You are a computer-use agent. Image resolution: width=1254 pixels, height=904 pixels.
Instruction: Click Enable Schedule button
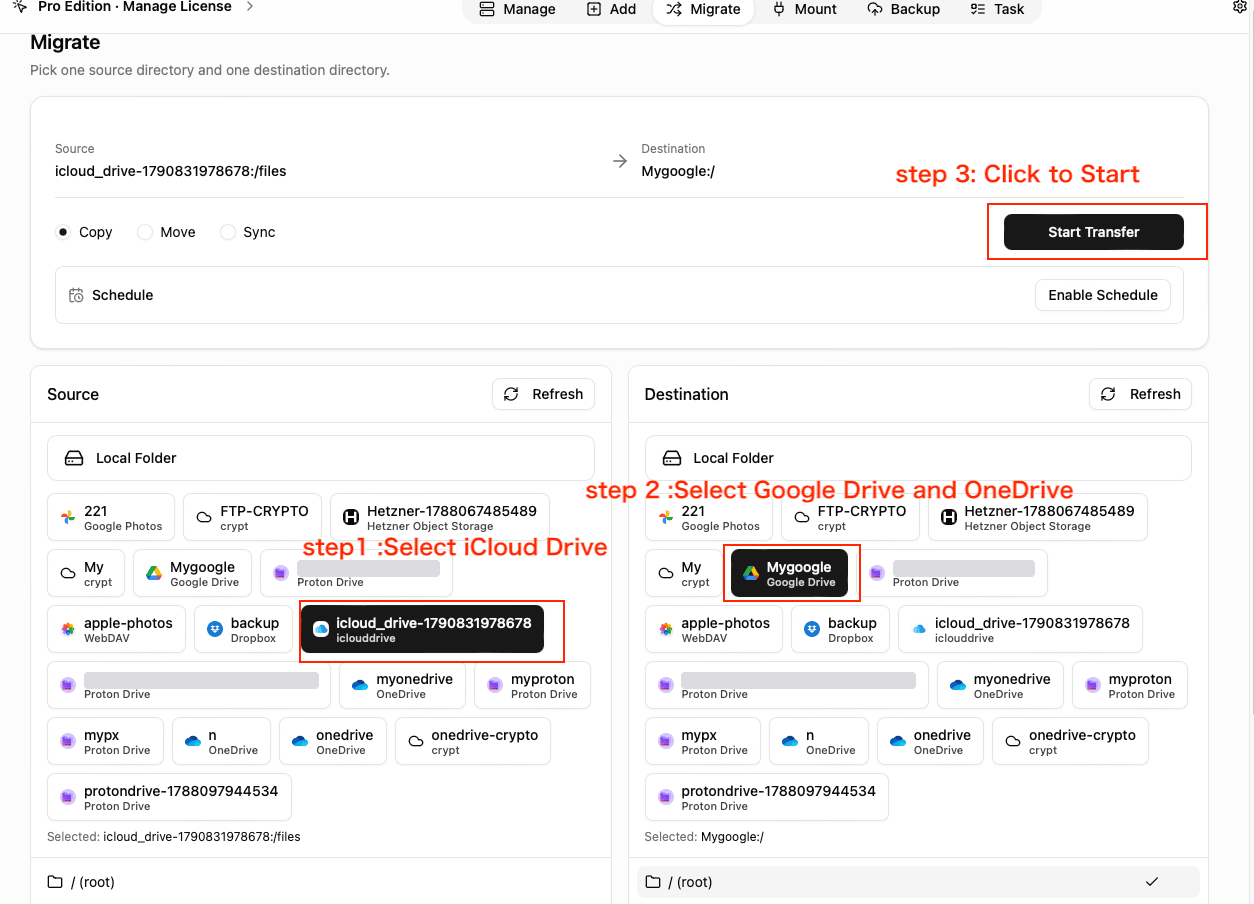click(x=1103, y=295)
